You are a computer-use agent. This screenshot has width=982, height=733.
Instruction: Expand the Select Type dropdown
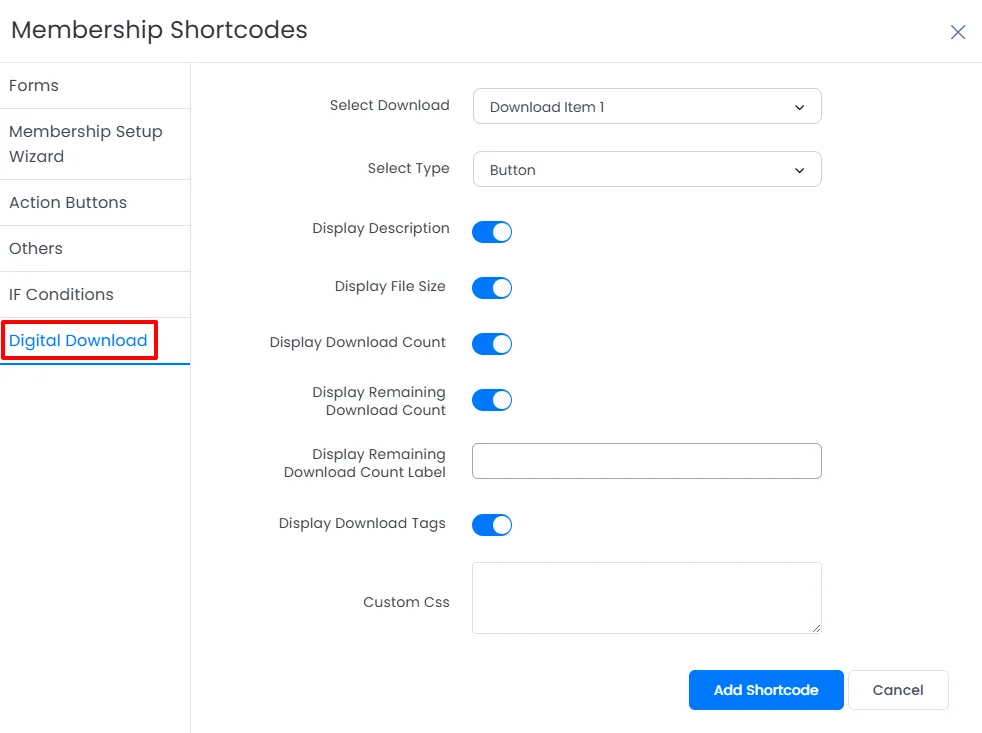[646, 169]
